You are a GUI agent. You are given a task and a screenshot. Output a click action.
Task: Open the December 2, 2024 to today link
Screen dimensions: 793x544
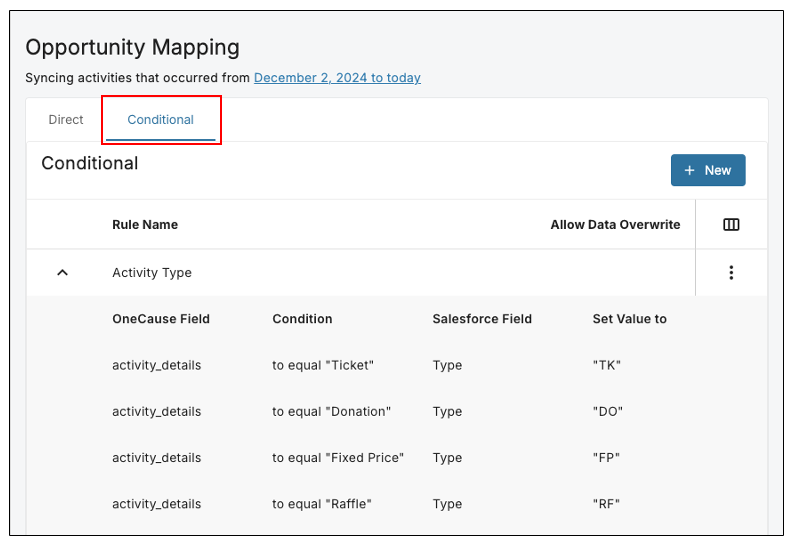(x=337, y=78)
